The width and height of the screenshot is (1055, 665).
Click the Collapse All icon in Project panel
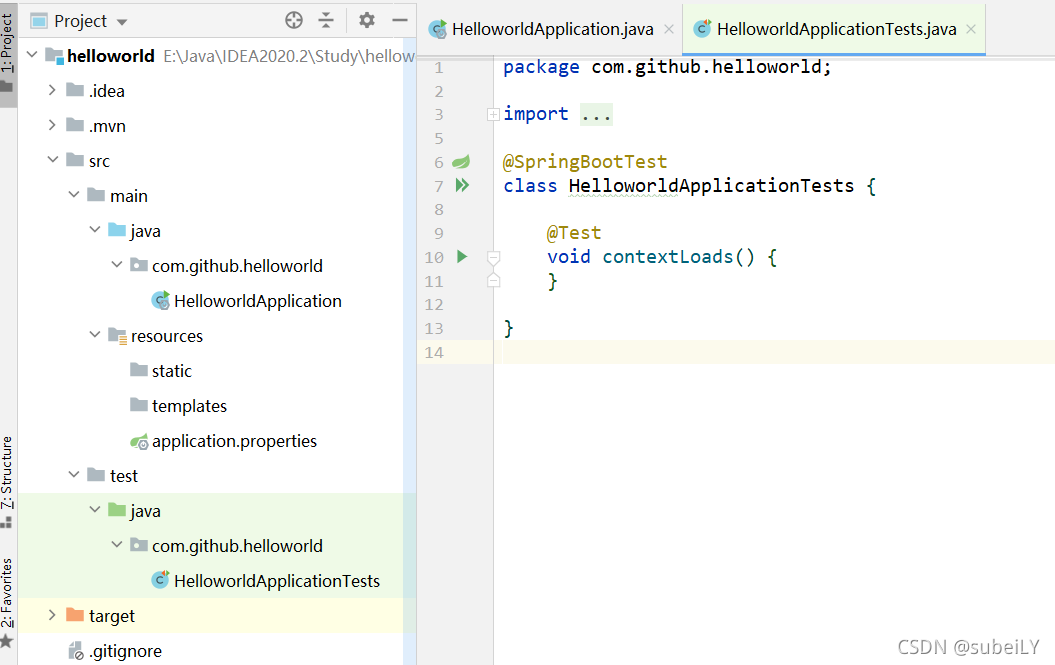(x=326, y=20)
